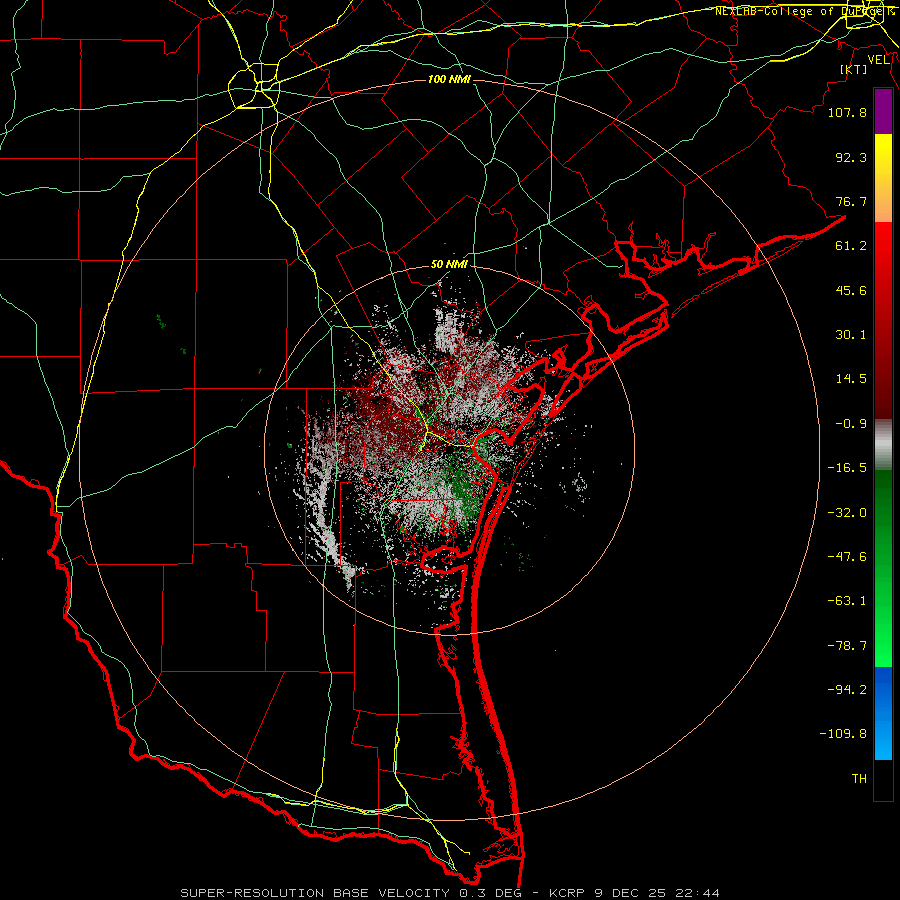Pick the purple segment of the color bar

(x=883, y=112)
